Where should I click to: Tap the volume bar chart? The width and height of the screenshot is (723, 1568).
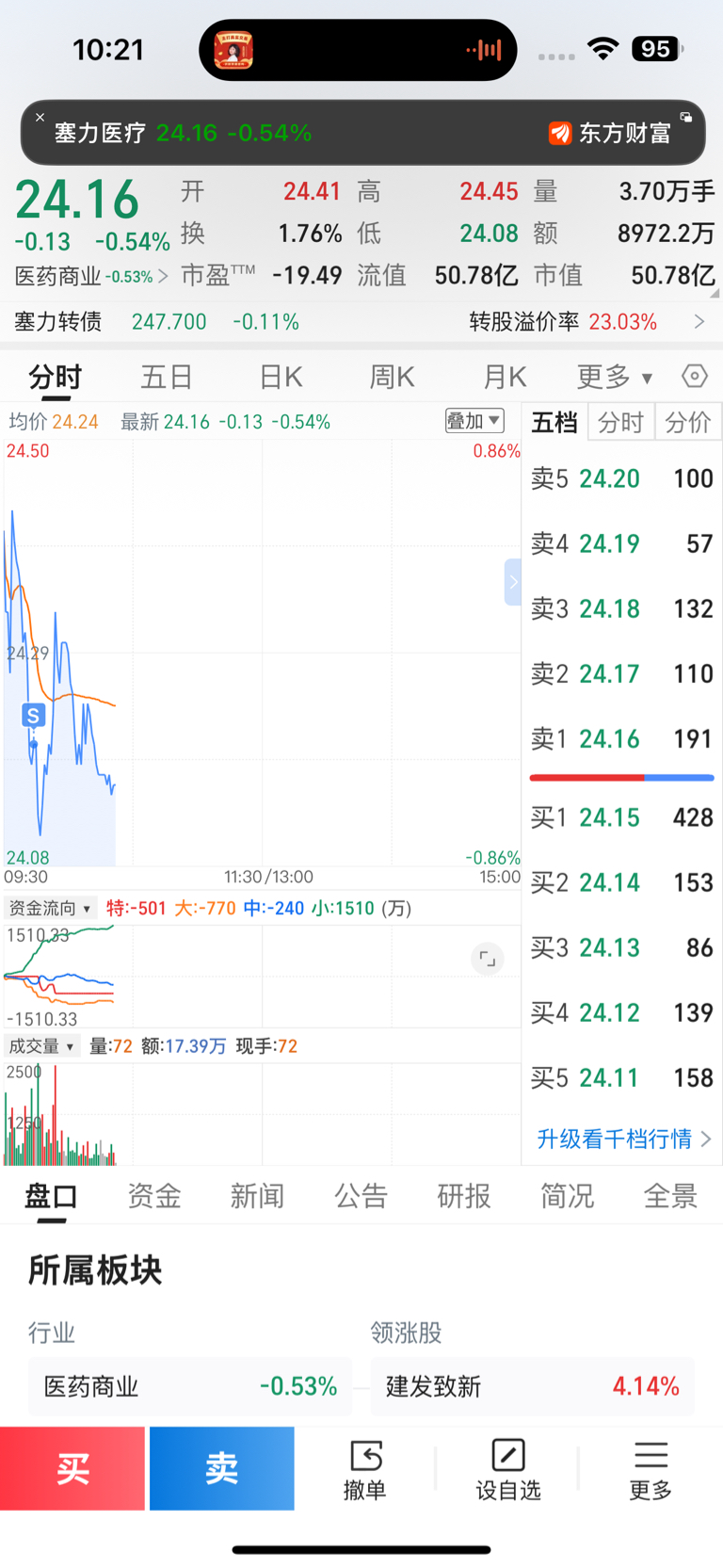262,1114
